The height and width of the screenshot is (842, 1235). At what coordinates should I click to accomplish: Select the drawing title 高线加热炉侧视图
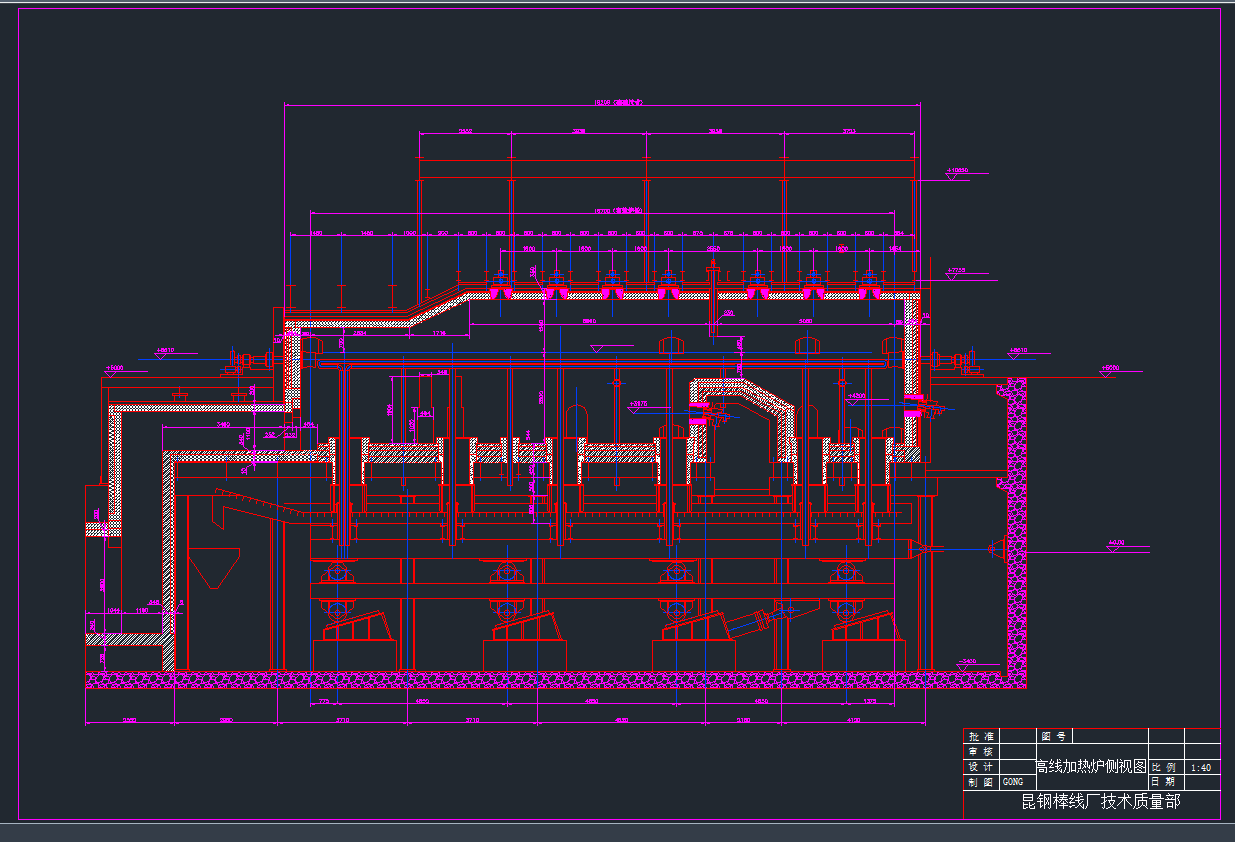(1091, 766)
